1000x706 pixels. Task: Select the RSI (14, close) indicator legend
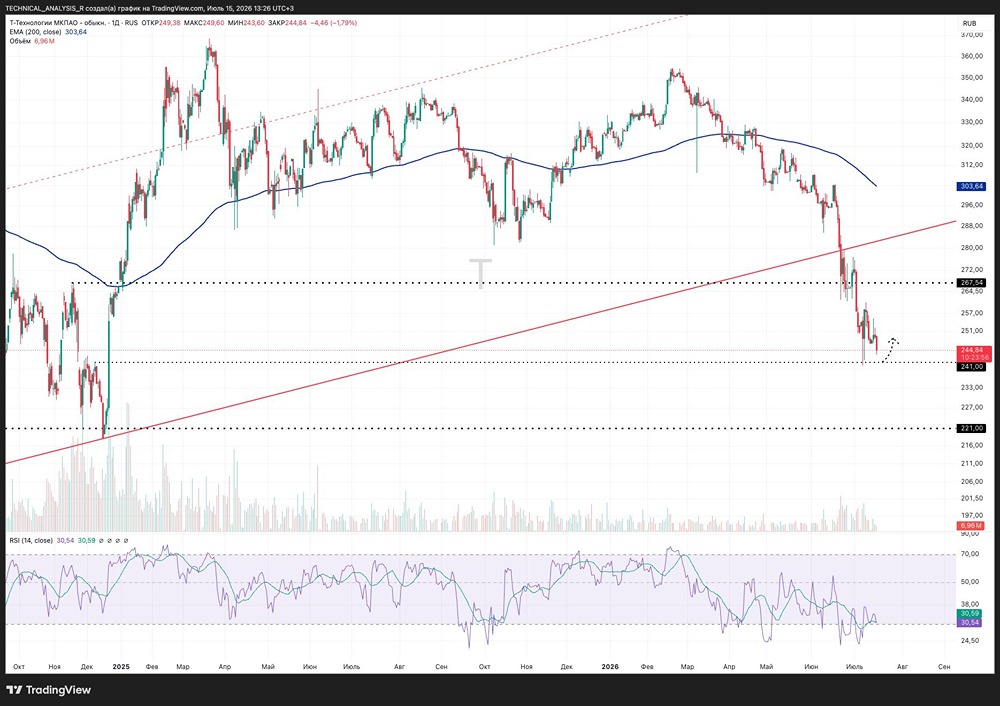pyautogui.click(x=31, y=540)
